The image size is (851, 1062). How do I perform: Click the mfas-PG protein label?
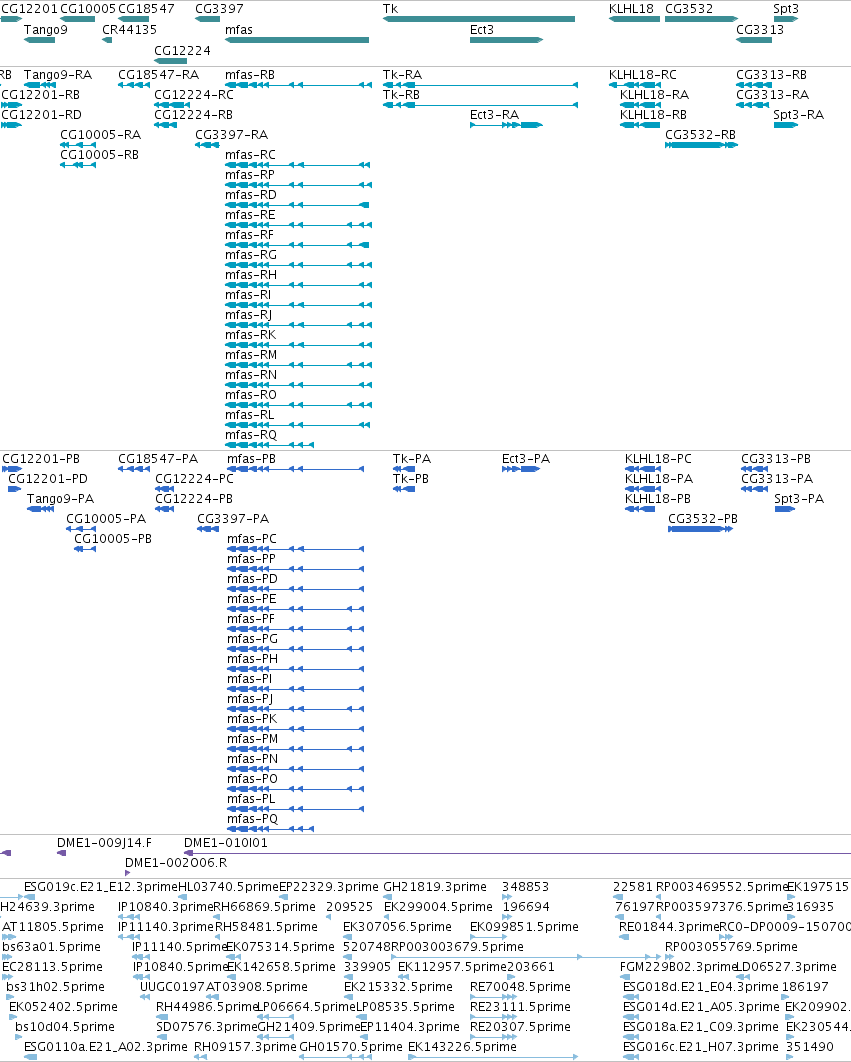(252, 639)
